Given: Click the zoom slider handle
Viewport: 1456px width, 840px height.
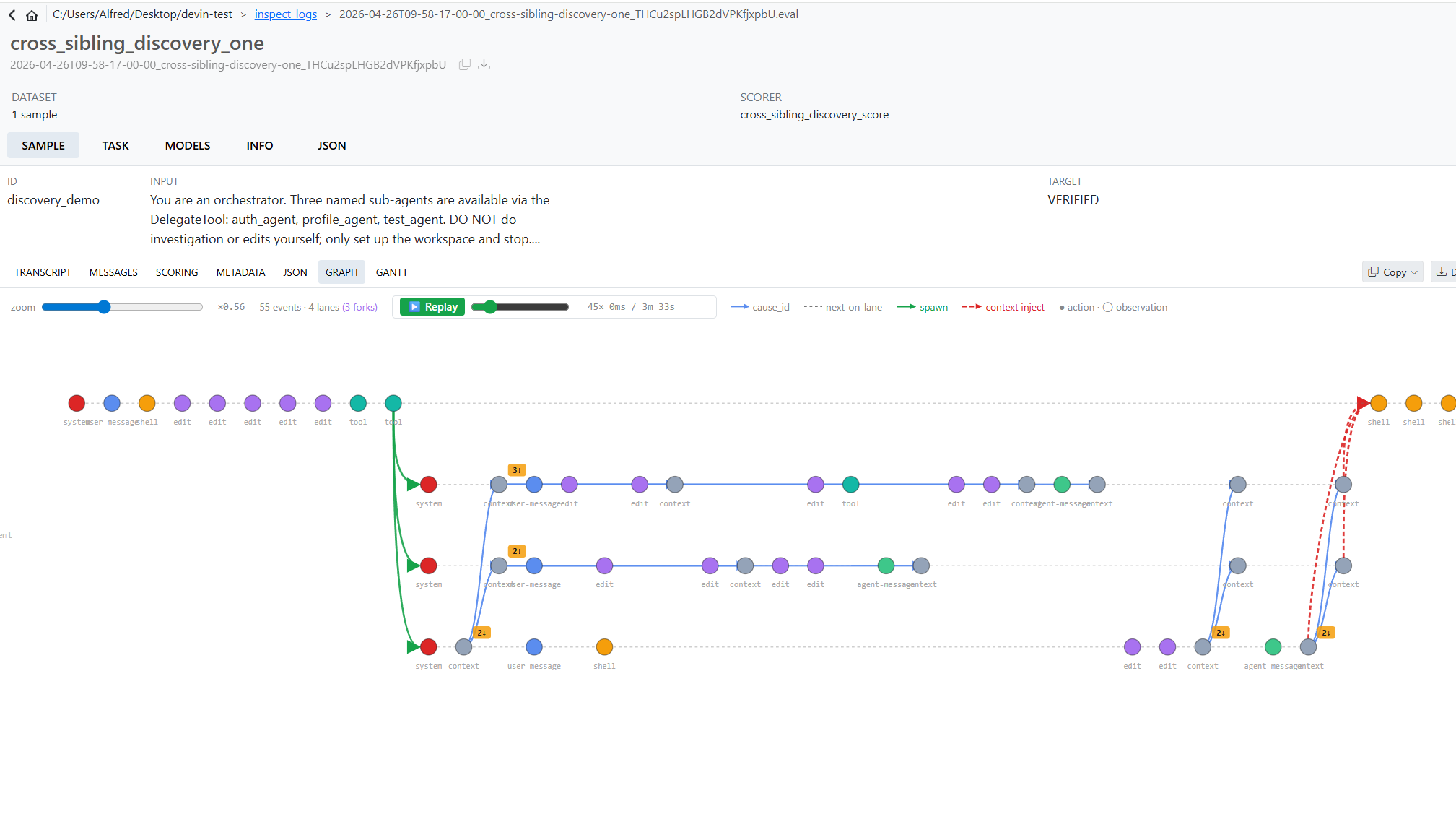Looking at the screenshot, I should (104, 307).
